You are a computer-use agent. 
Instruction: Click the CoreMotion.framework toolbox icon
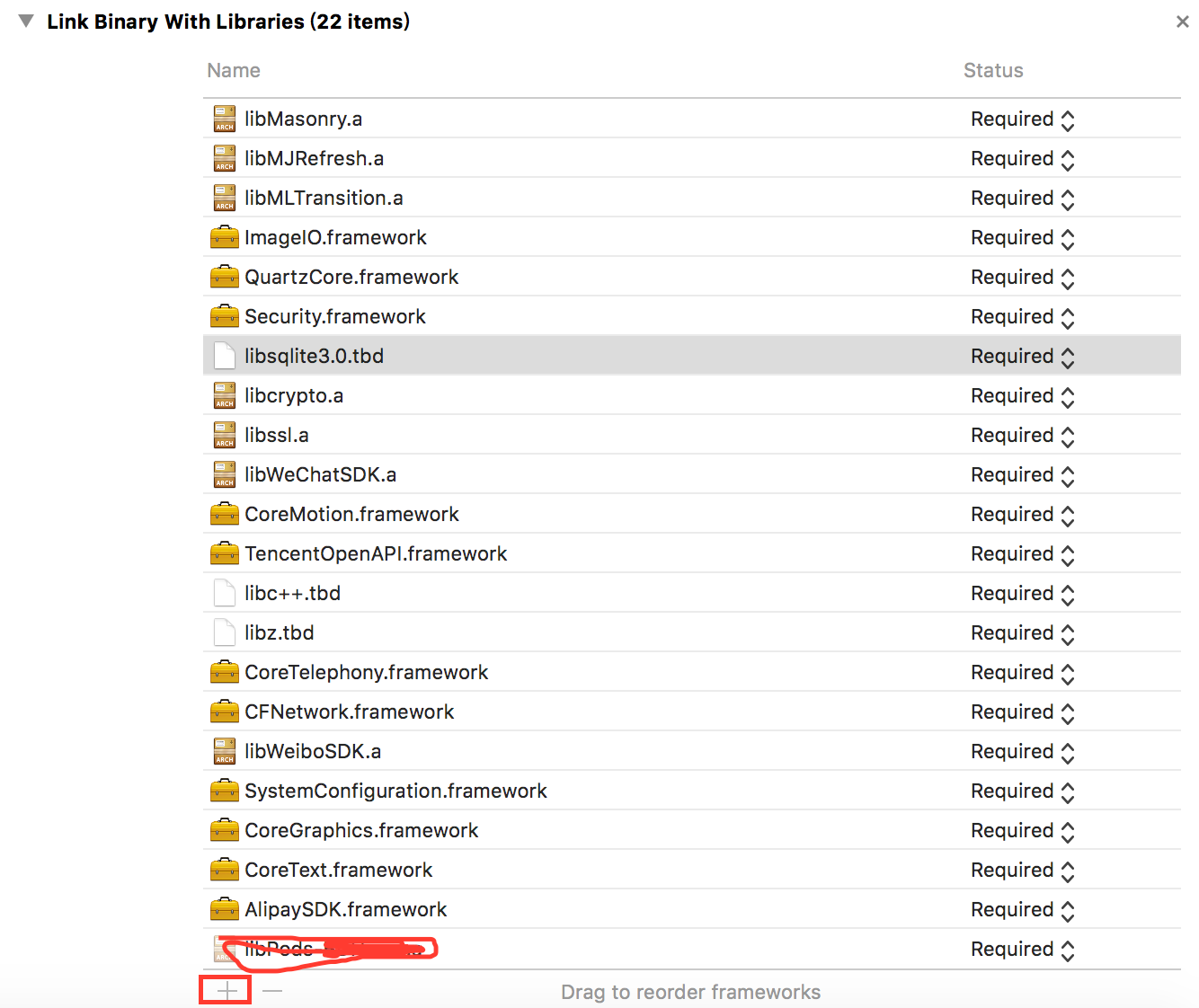(x=225, y=514)
